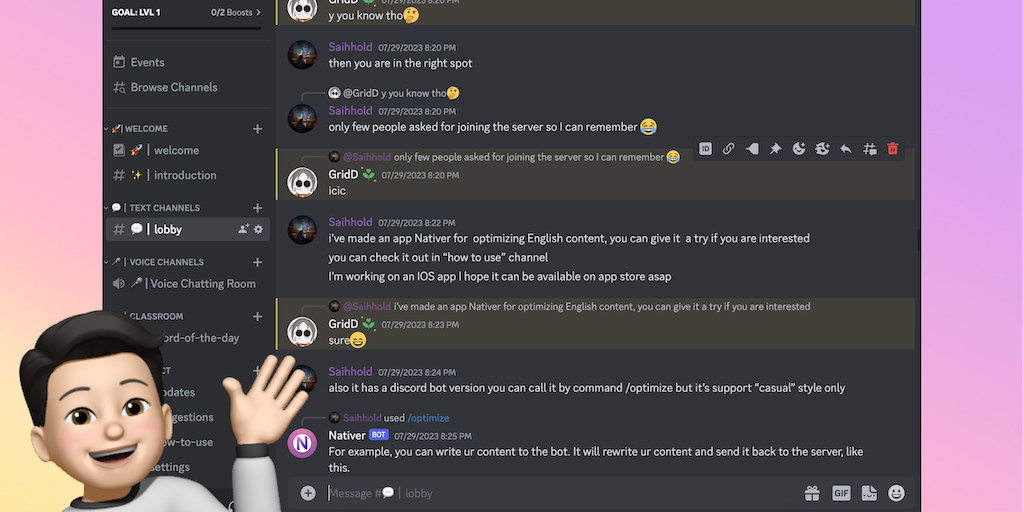Add a reaction to the hovered message
Screen dimensions: 1024x512
point(799,149)
